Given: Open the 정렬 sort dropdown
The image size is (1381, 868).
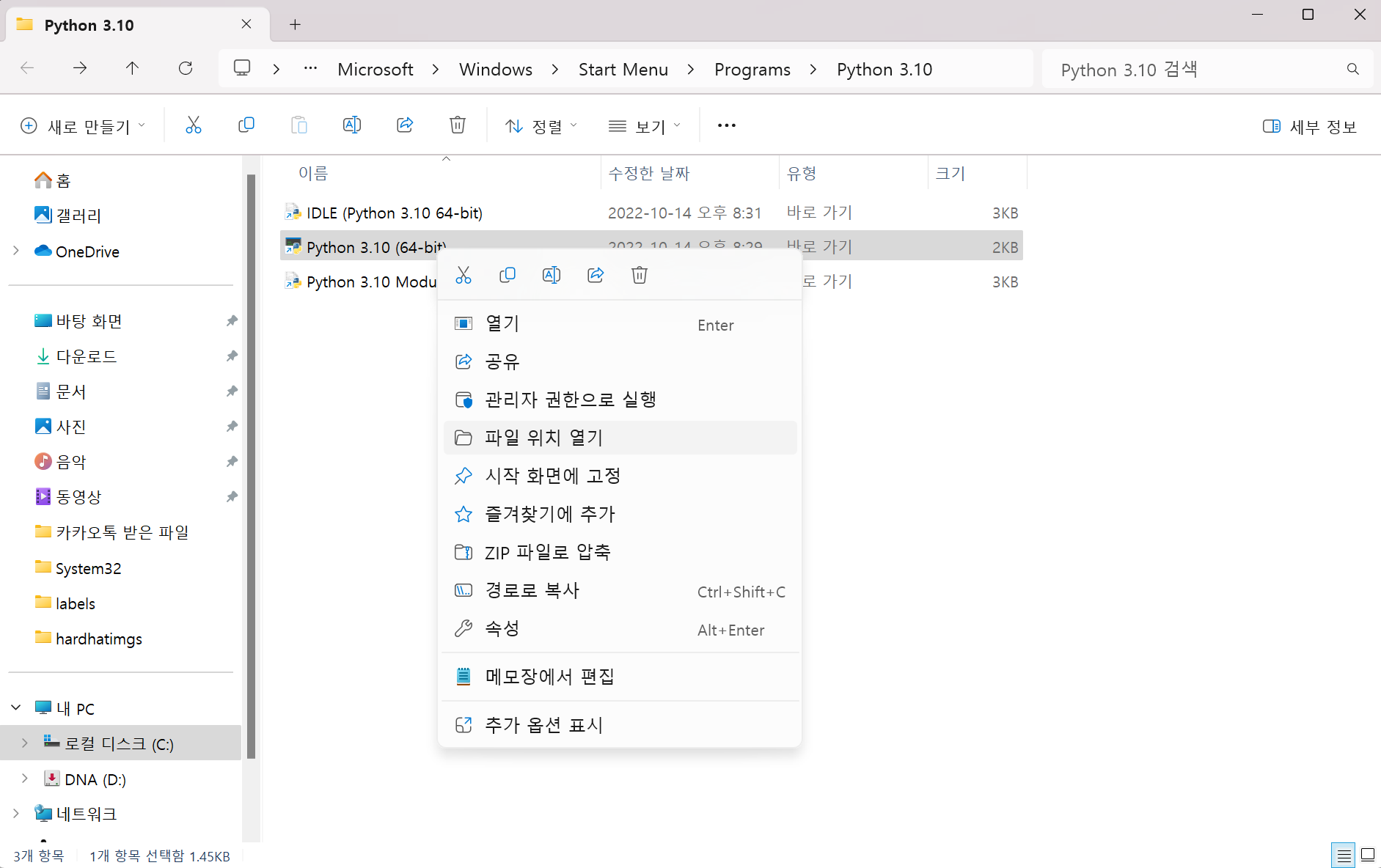Looking at the screenshot, I should click(x=541, y=126).
